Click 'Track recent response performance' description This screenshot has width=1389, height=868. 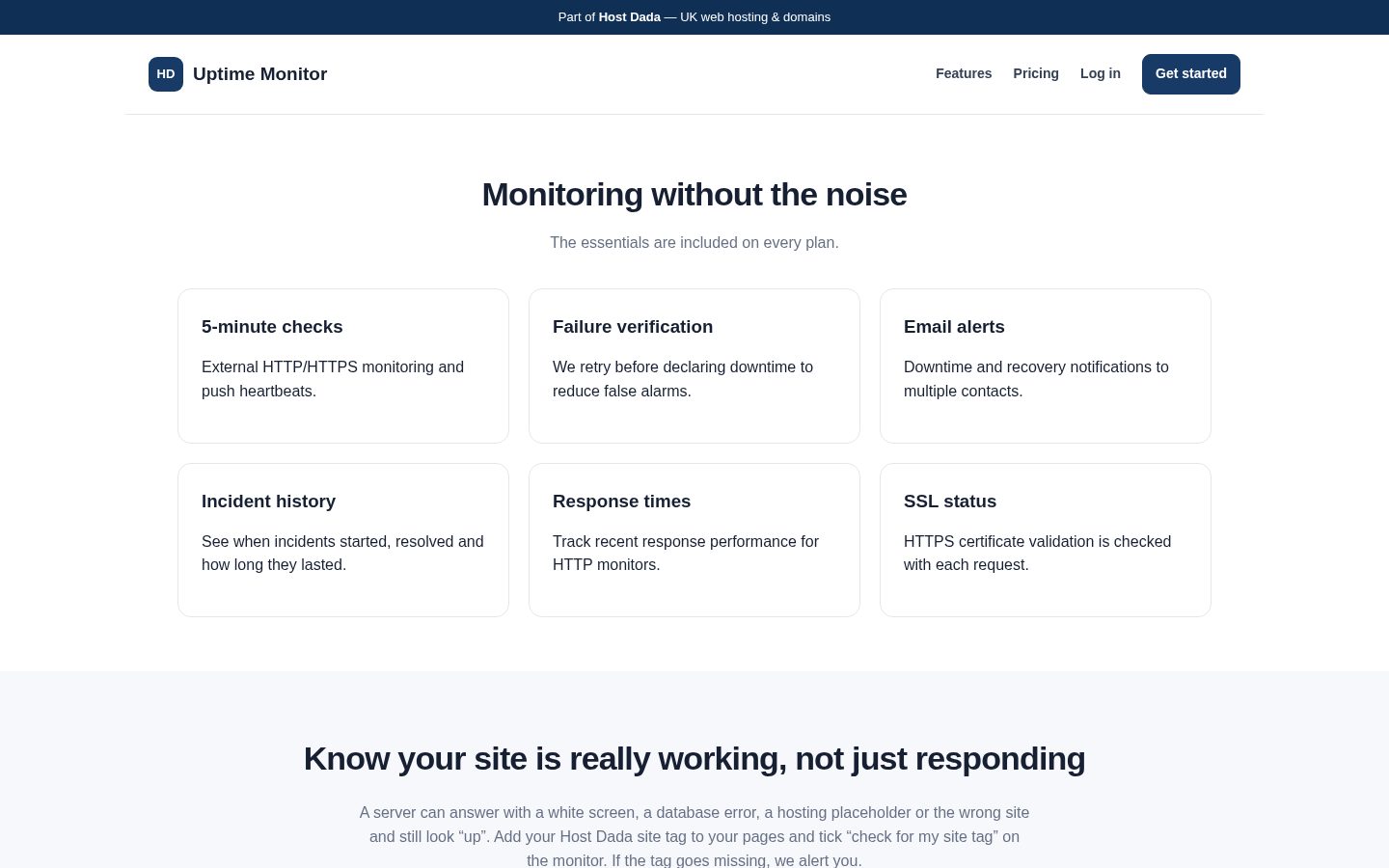[x=686, y=554]
